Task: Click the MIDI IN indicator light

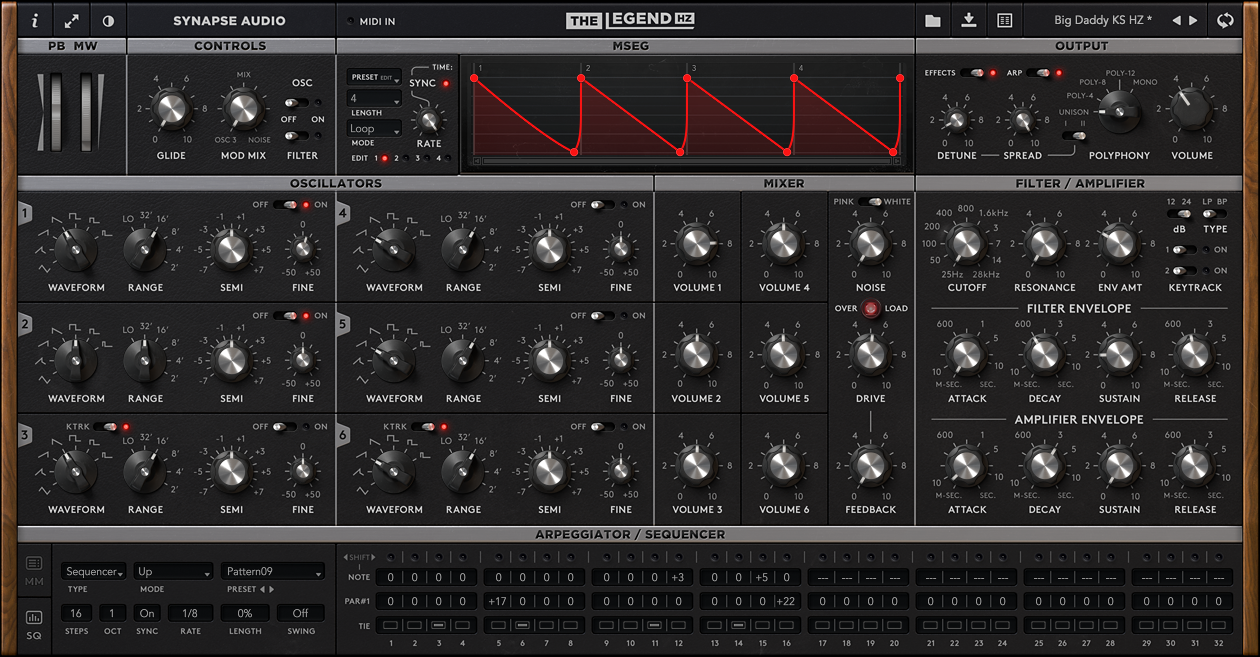Action: 350,21
